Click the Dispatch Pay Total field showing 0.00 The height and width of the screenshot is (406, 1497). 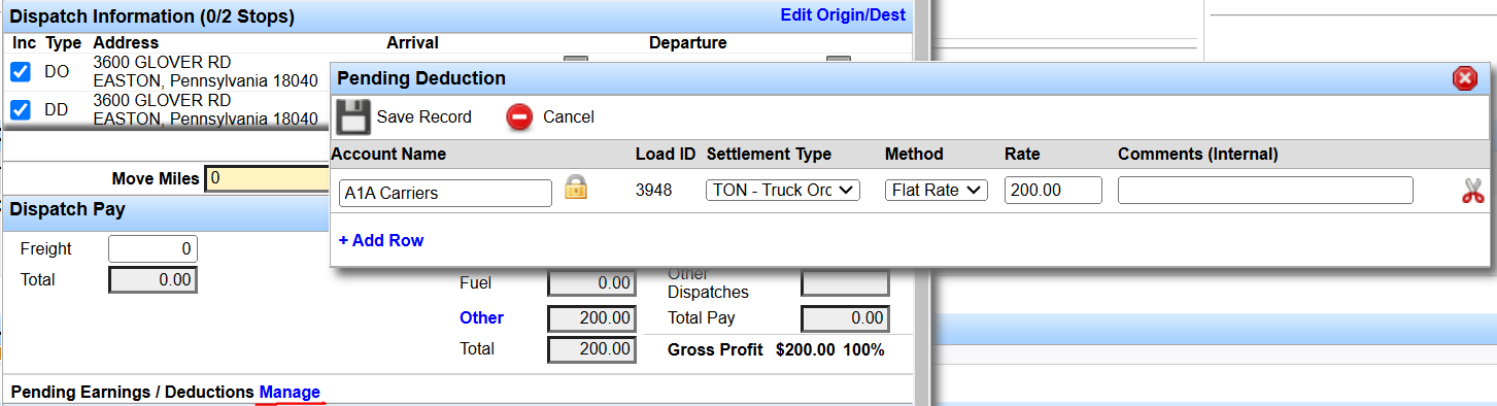(153, 280)
